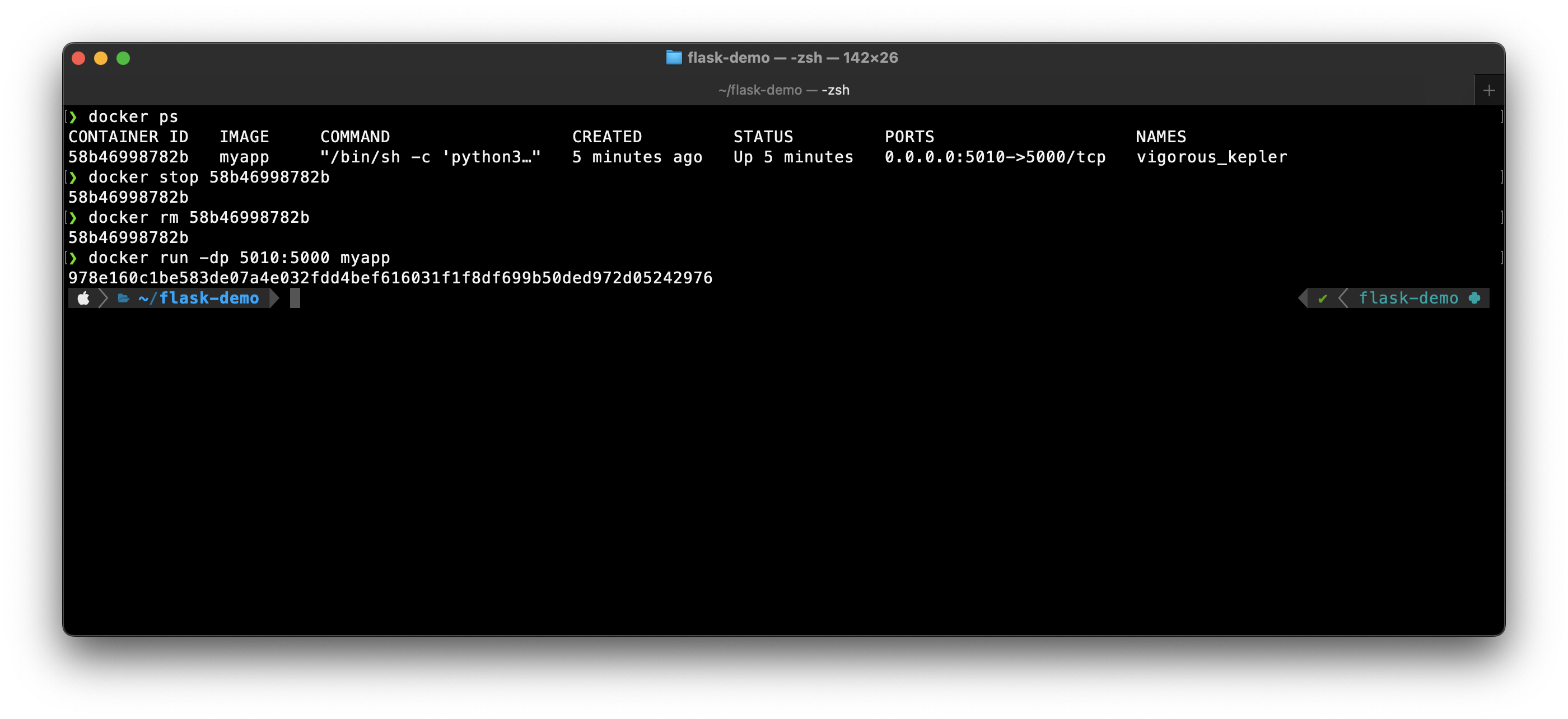Click the teal icon after flask-demo at right
Image resolution: width=1568 pixels, height=719 pixels.
point(1474,298)
